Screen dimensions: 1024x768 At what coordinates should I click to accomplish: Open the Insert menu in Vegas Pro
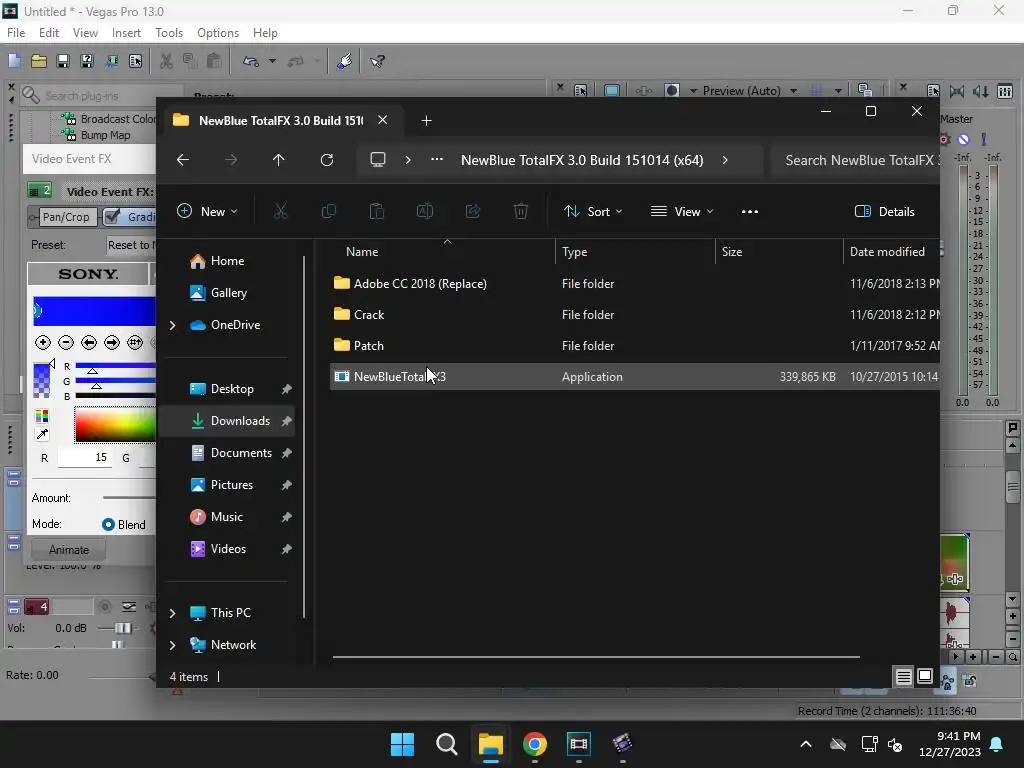[x=126, y=33]
